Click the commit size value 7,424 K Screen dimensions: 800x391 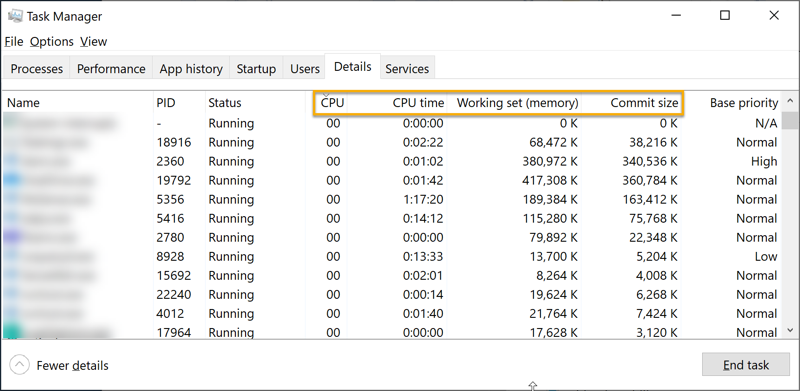pyautogui.click(x=658, y=313)
